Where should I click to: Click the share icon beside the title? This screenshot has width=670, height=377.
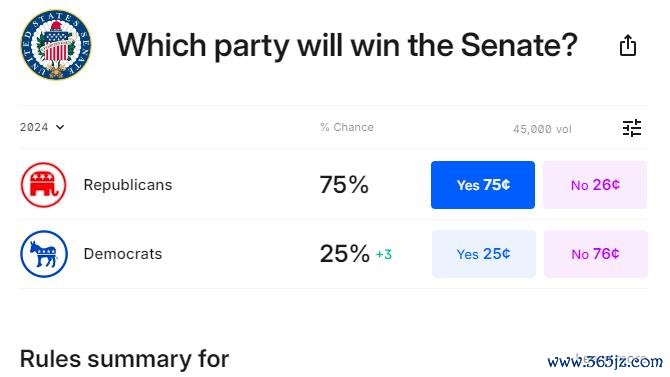(x=628, y=45)
